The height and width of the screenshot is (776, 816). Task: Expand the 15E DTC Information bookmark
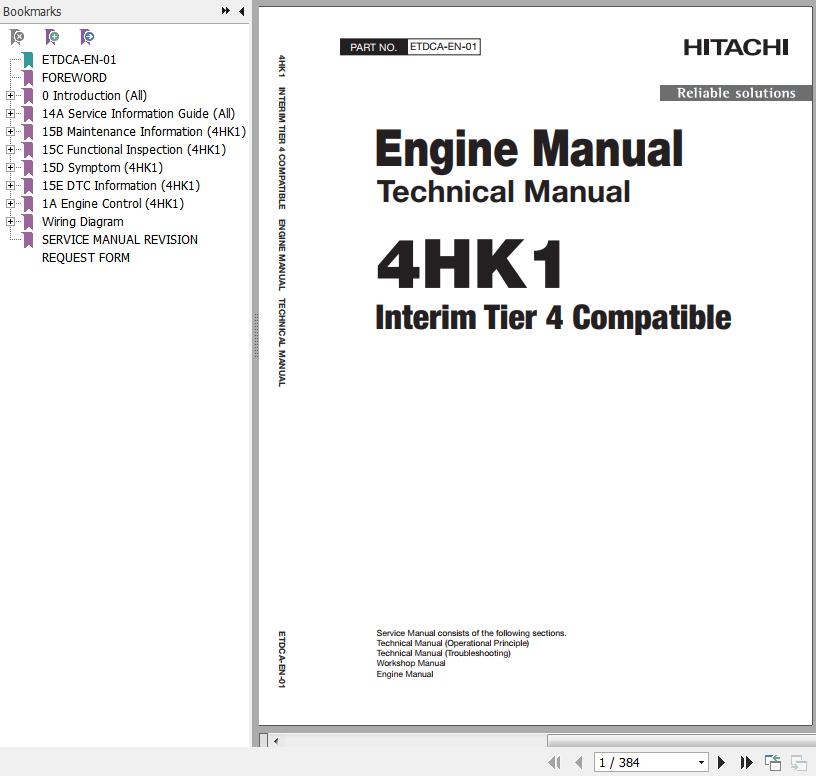(x=10, y=185)
